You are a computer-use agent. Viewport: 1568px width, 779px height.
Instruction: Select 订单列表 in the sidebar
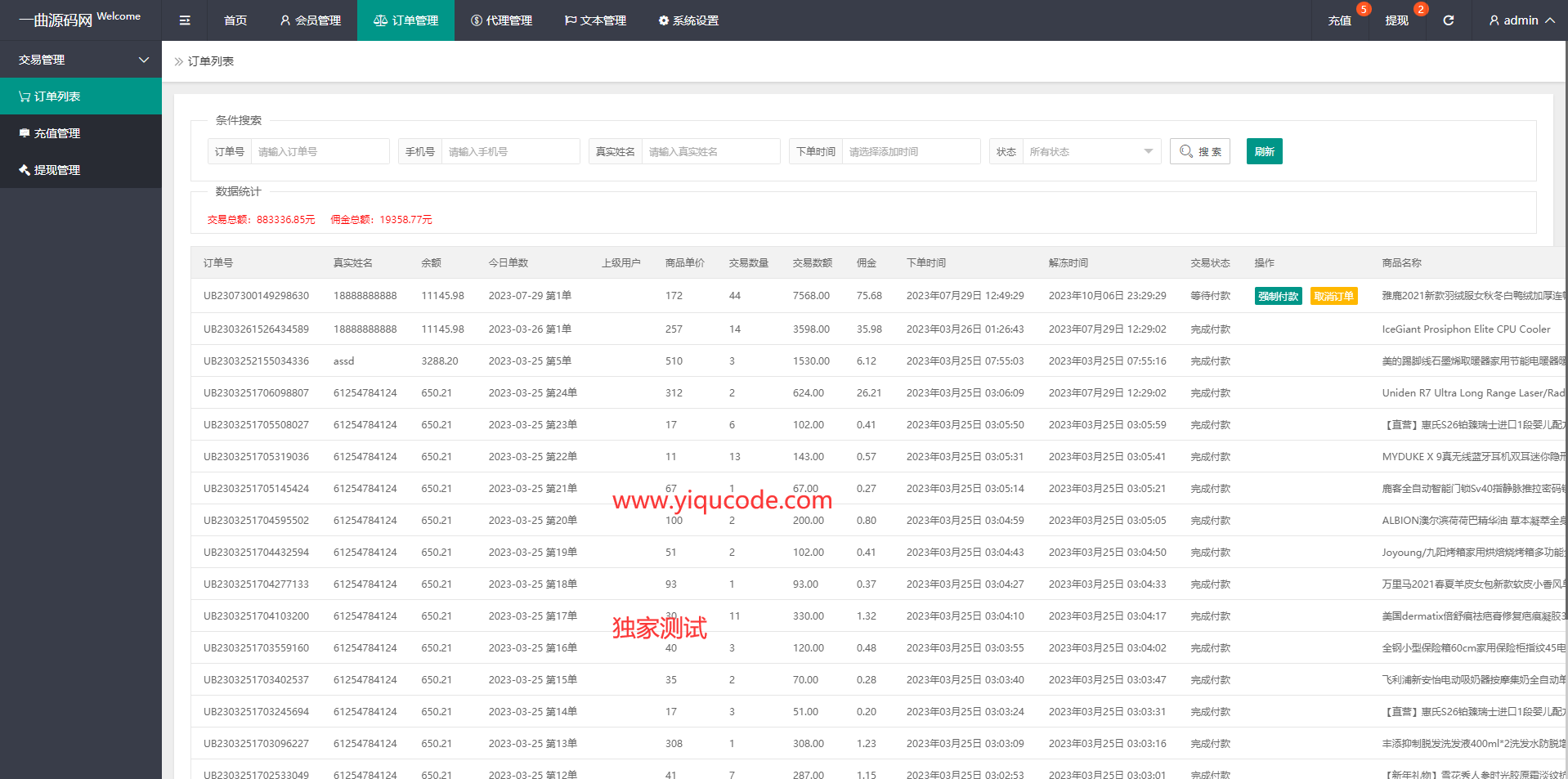point(81,96)
